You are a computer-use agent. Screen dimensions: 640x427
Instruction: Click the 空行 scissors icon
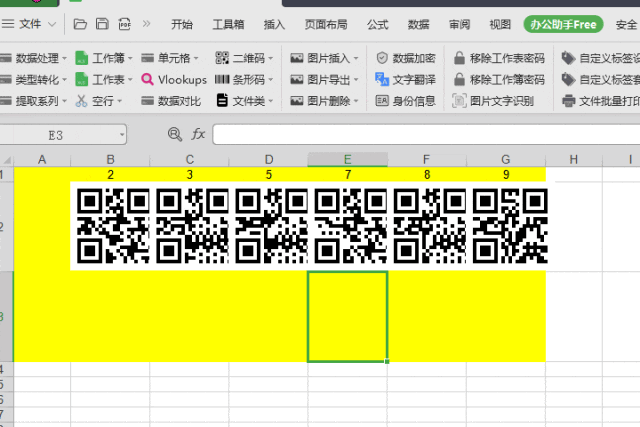coord(82,100)
